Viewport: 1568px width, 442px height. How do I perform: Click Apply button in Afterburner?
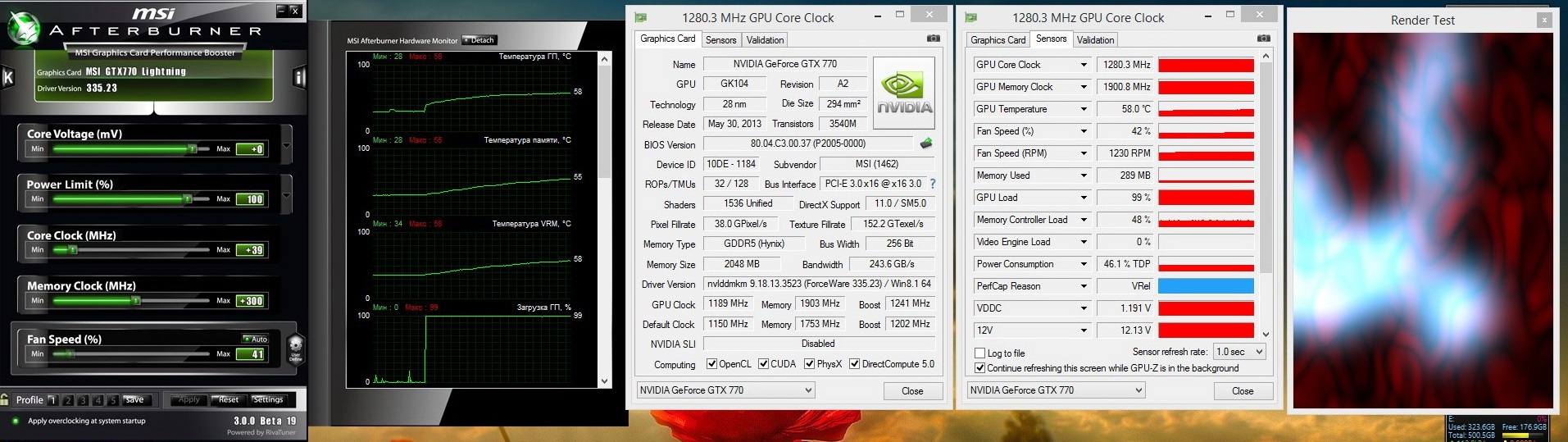pos(189,400)
